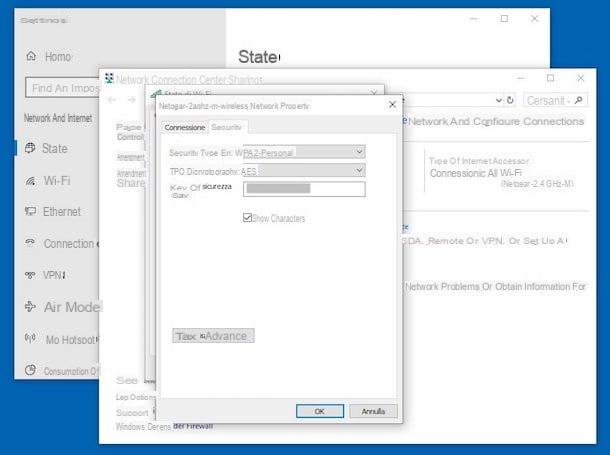Click the network security key field
Viewport: 610px width, 455px height.
click(304, 189)
